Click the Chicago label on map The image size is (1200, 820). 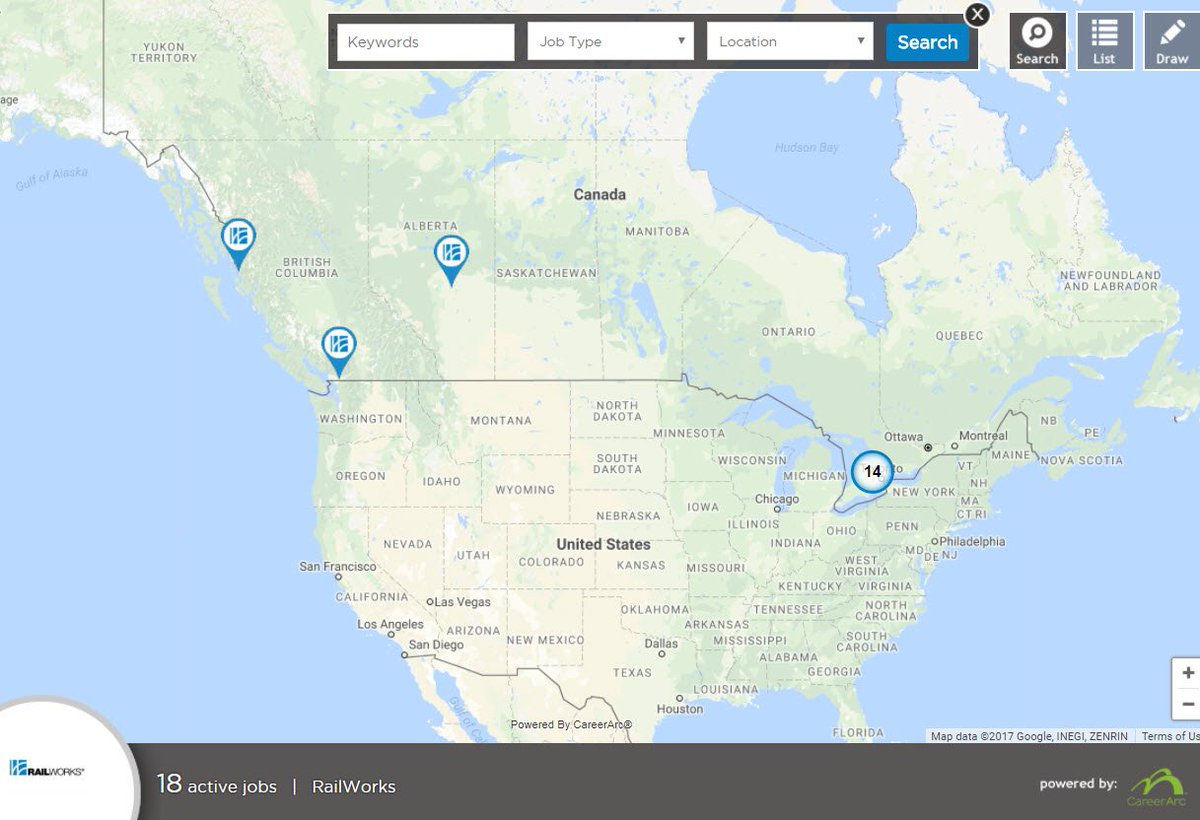[x=777, y=499]
